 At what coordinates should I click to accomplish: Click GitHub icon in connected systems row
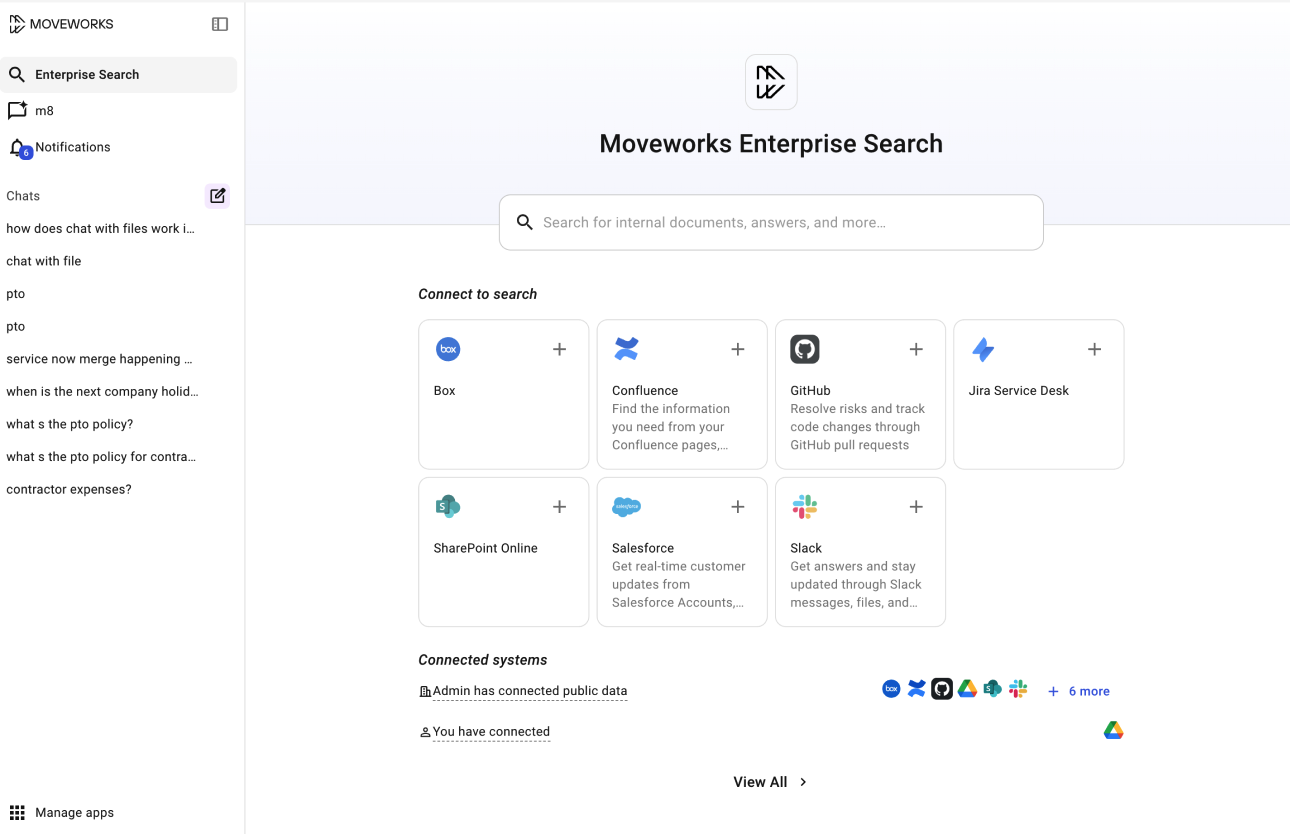click(x=942, y=689)
